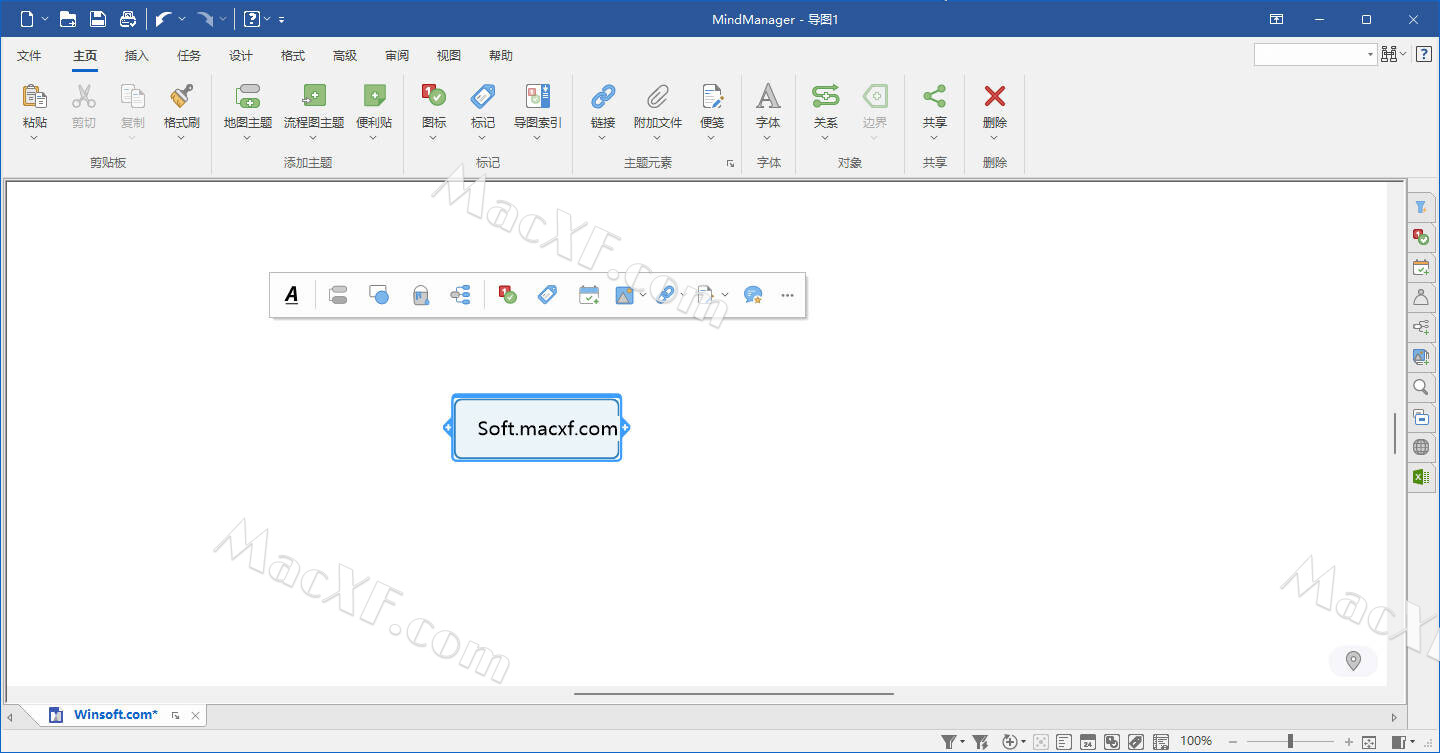Expand the 粘贴 paste dropdown arrow
The width and height of the screenshot is (1440, 753).
coord(35,138)
